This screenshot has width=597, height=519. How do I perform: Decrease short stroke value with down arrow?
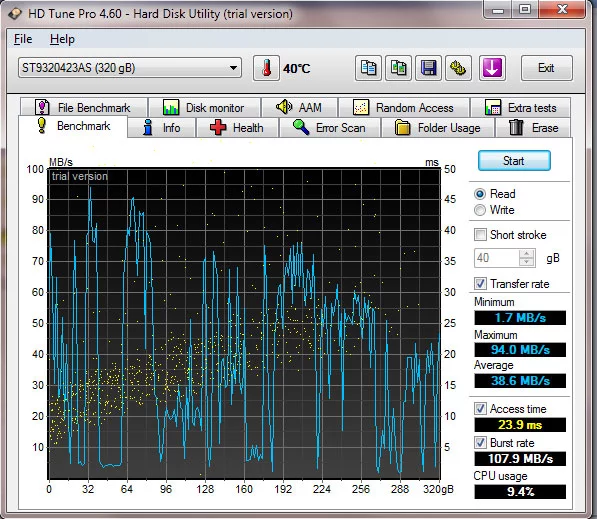[527, 262]
